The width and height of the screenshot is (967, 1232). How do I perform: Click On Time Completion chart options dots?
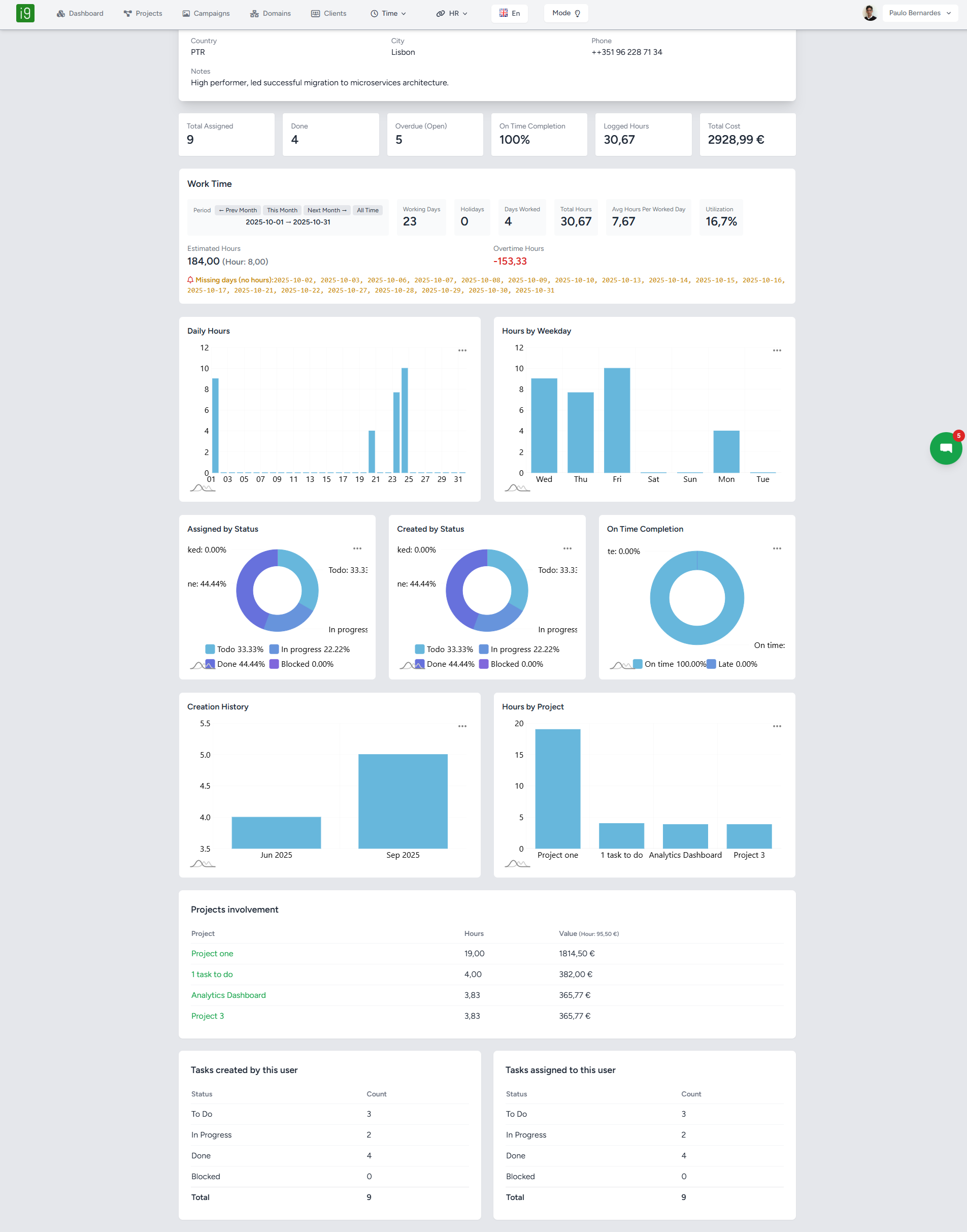tap(777, 548)
